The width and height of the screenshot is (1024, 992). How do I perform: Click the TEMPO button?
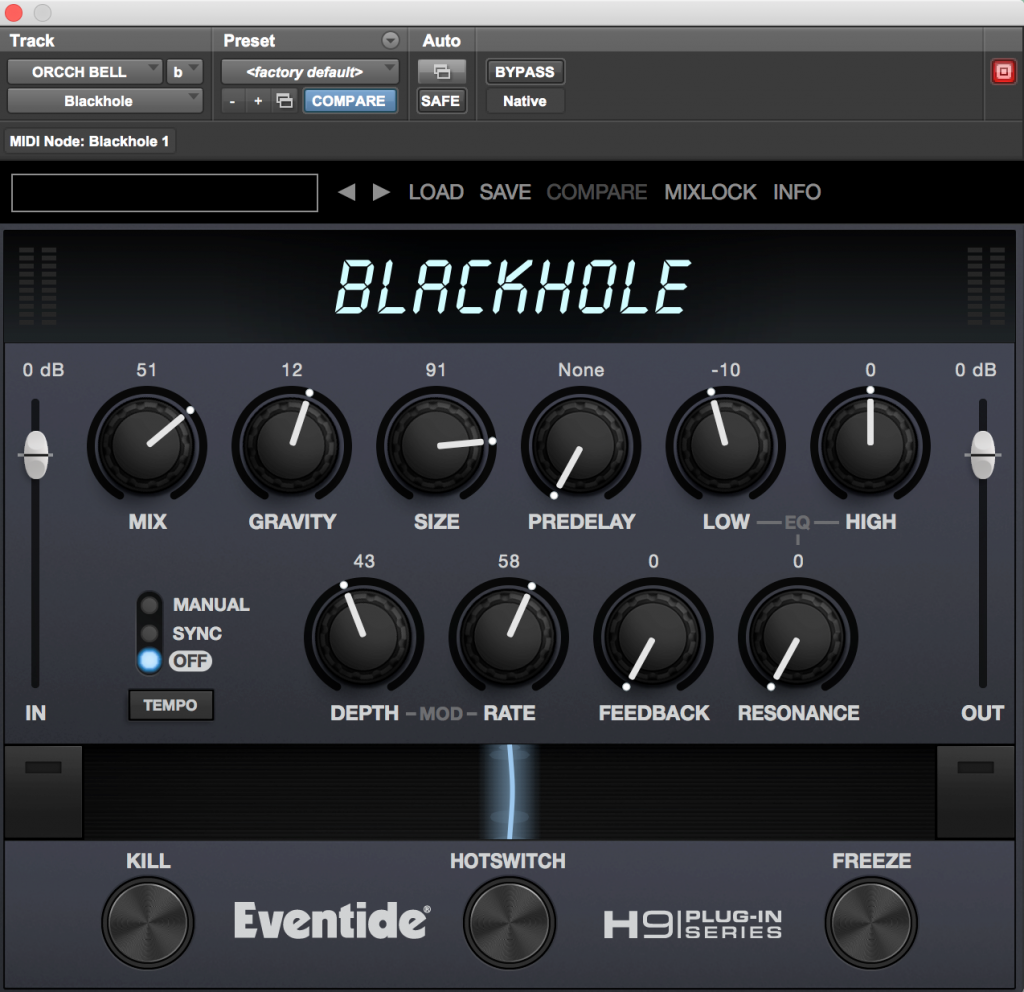(170, 705)
